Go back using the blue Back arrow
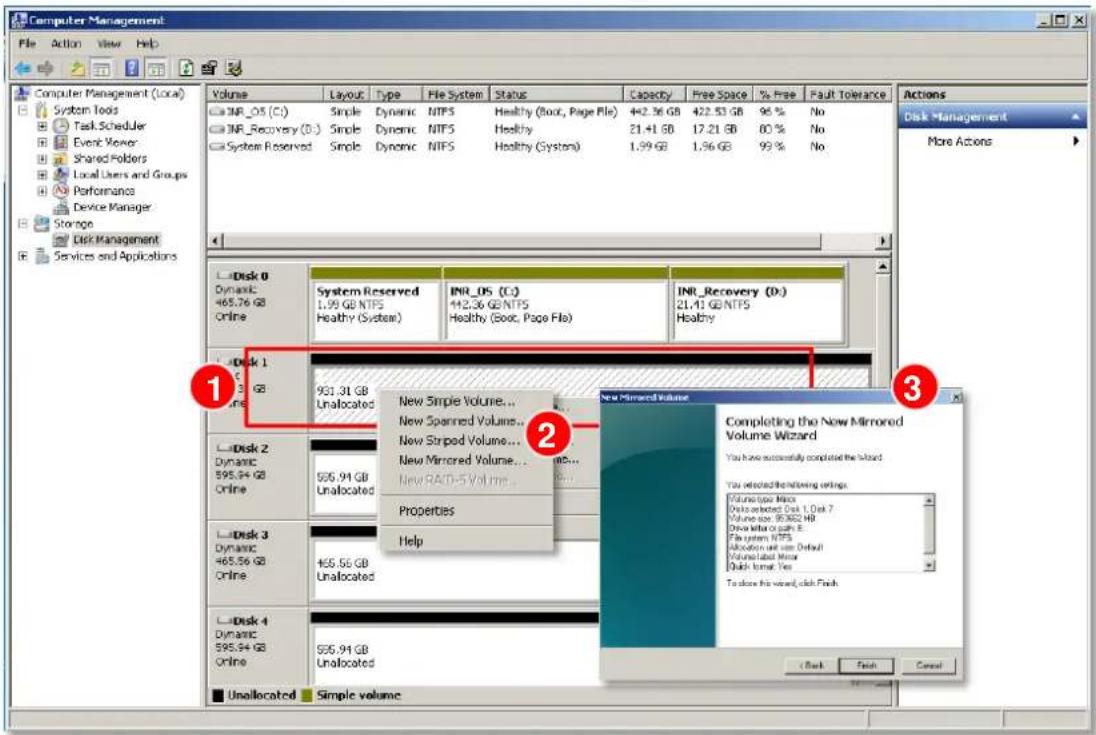This screenshot has height=735, width=1096. [x=23, y=68]
